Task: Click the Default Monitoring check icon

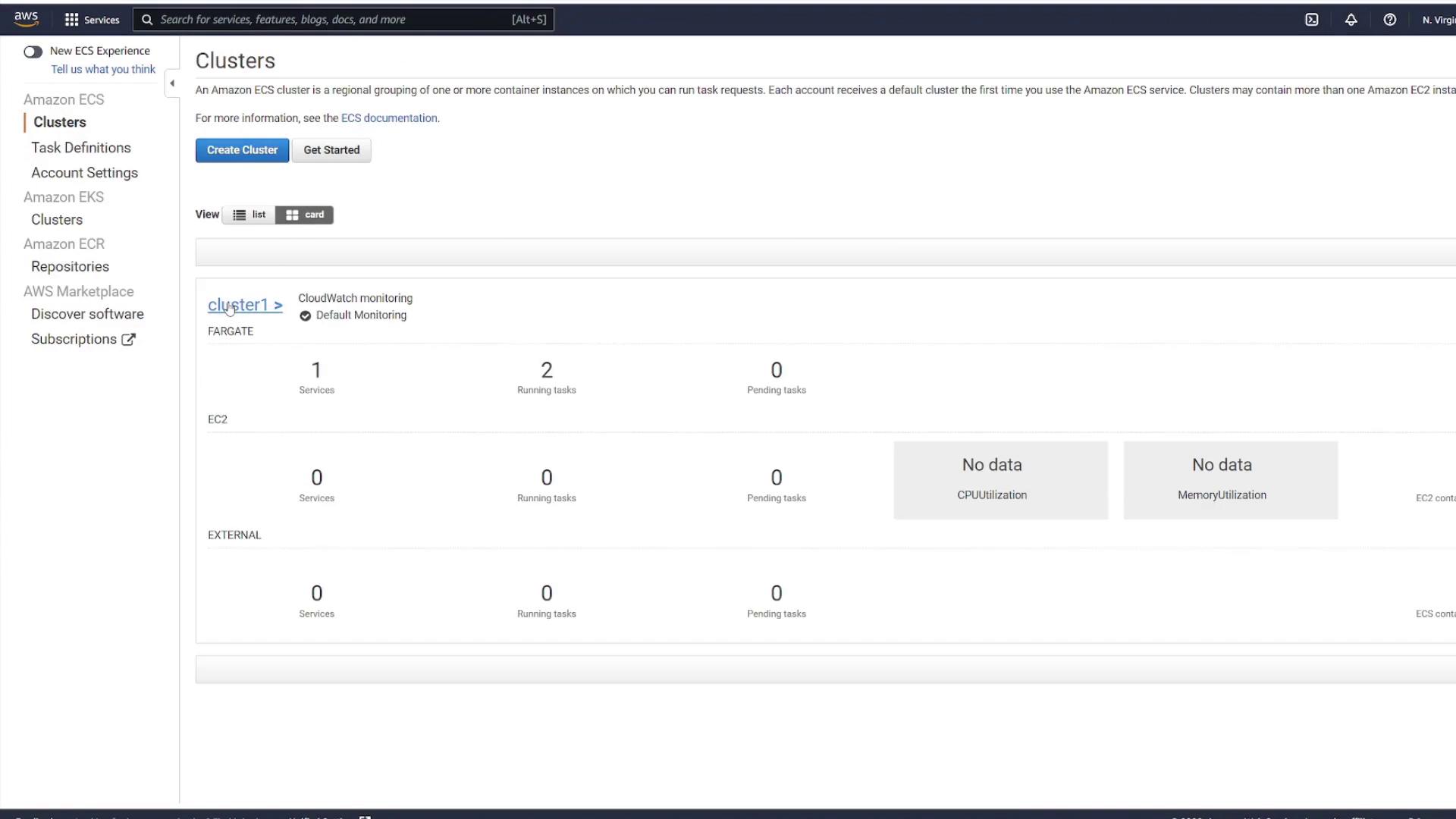Action: 305,315
